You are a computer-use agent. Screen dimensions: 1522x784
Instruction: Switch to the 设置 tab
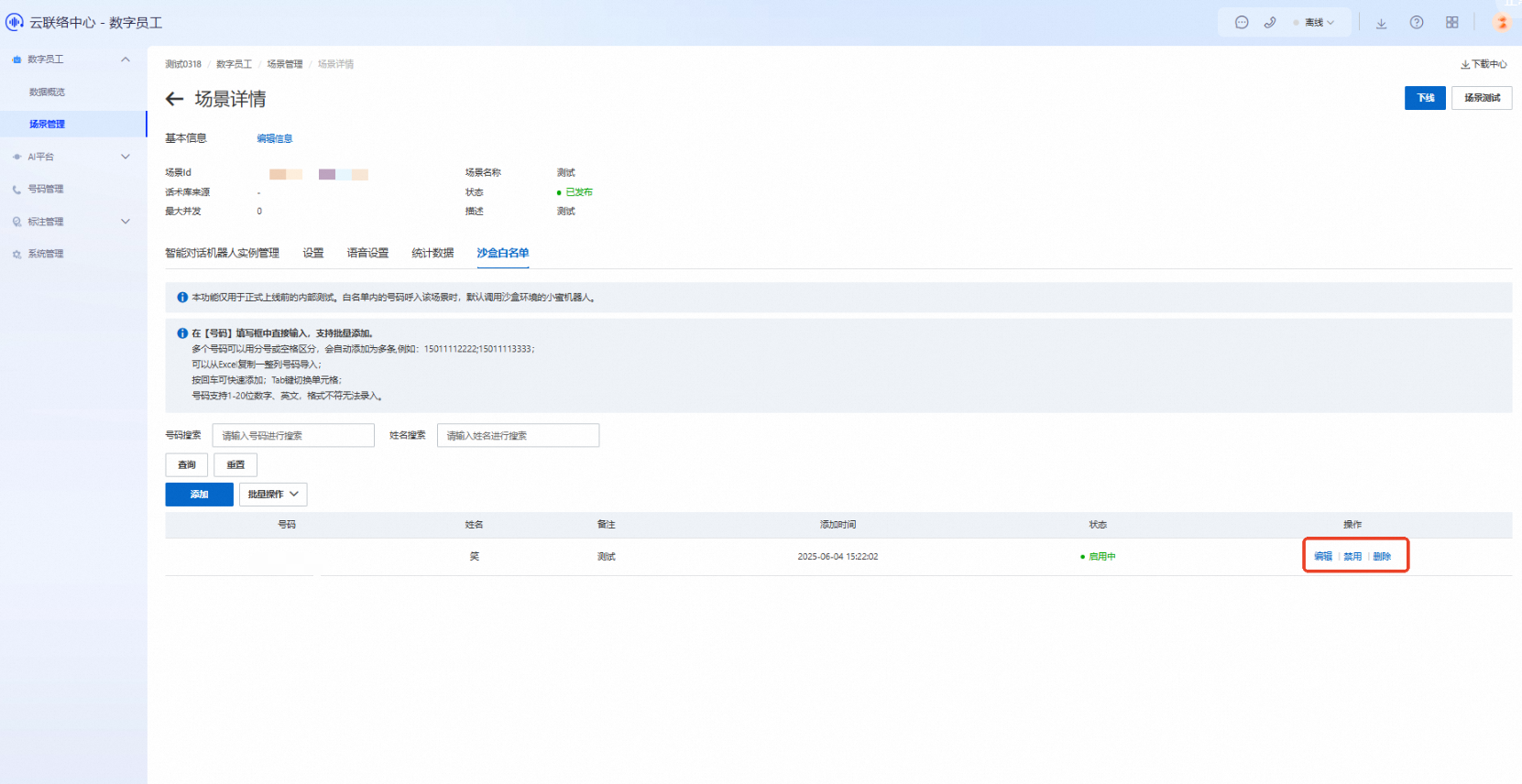pyautogui.click(x=313, y=253)
